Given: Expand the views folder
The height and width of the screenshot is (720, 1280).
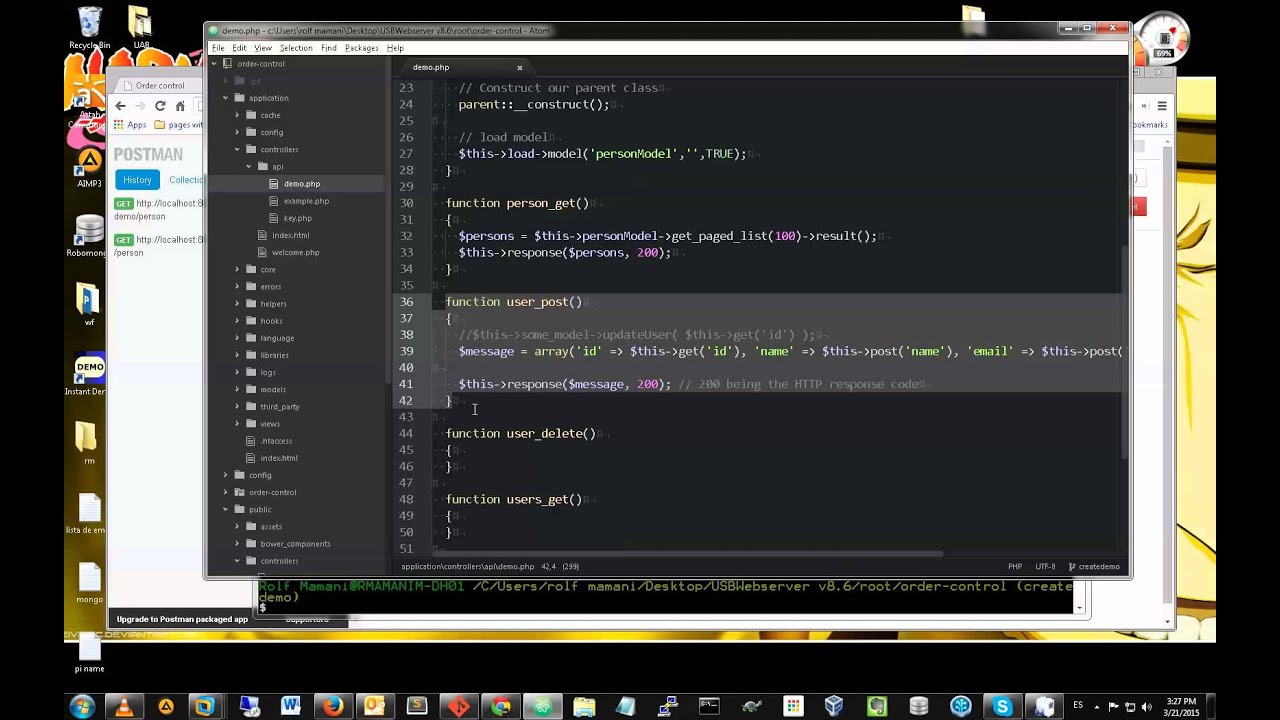Looking at the screenshot, I should [238, 423].
